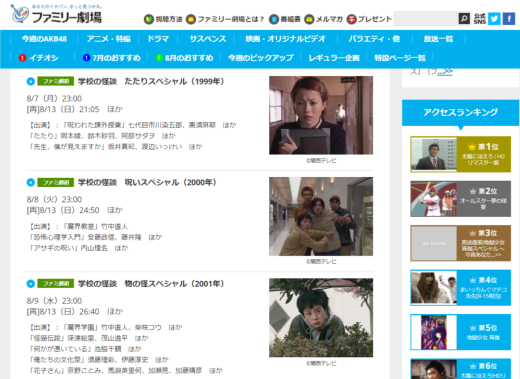
Task: Open the 物の怪スペシャル thumbnail image
Action: pyautogui.click(x=321, y=318)
